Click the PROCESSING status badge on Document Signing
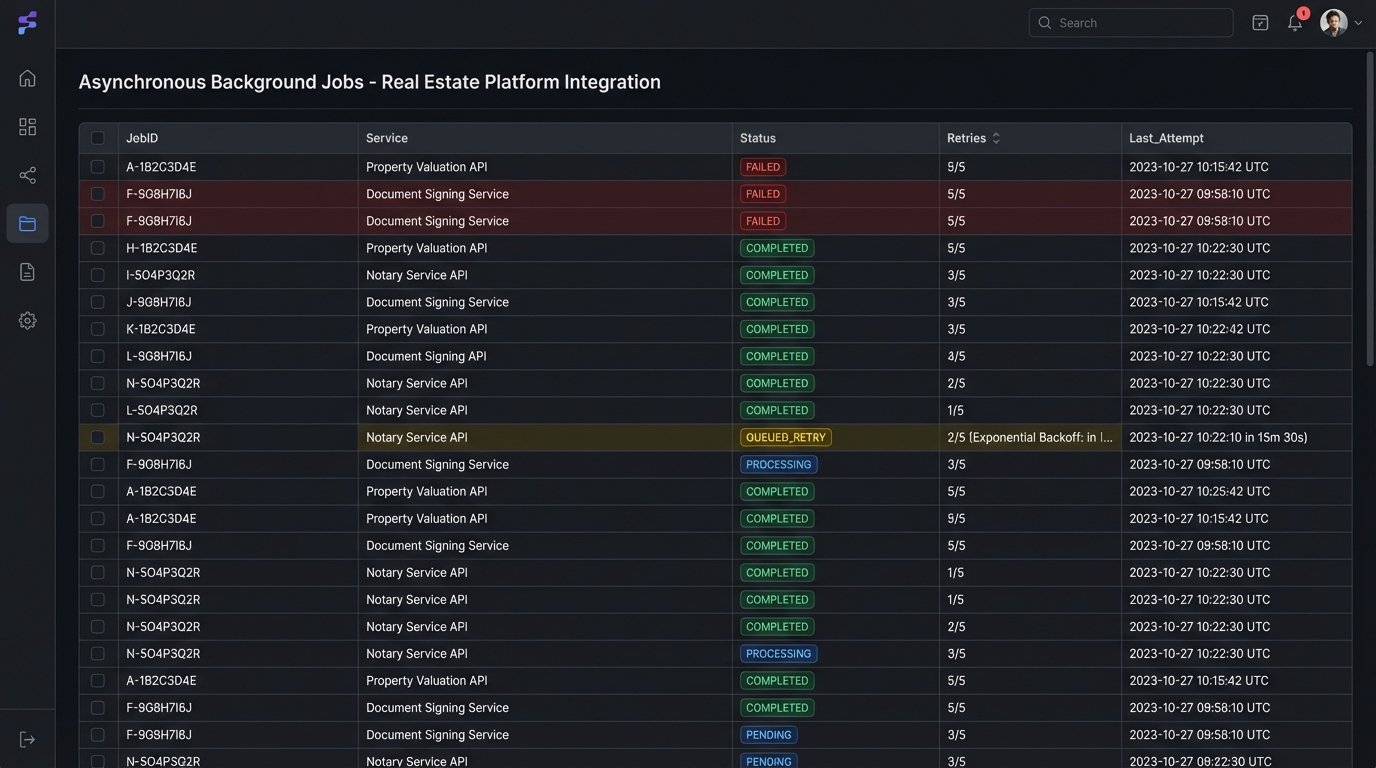 [x=778, y=463]
